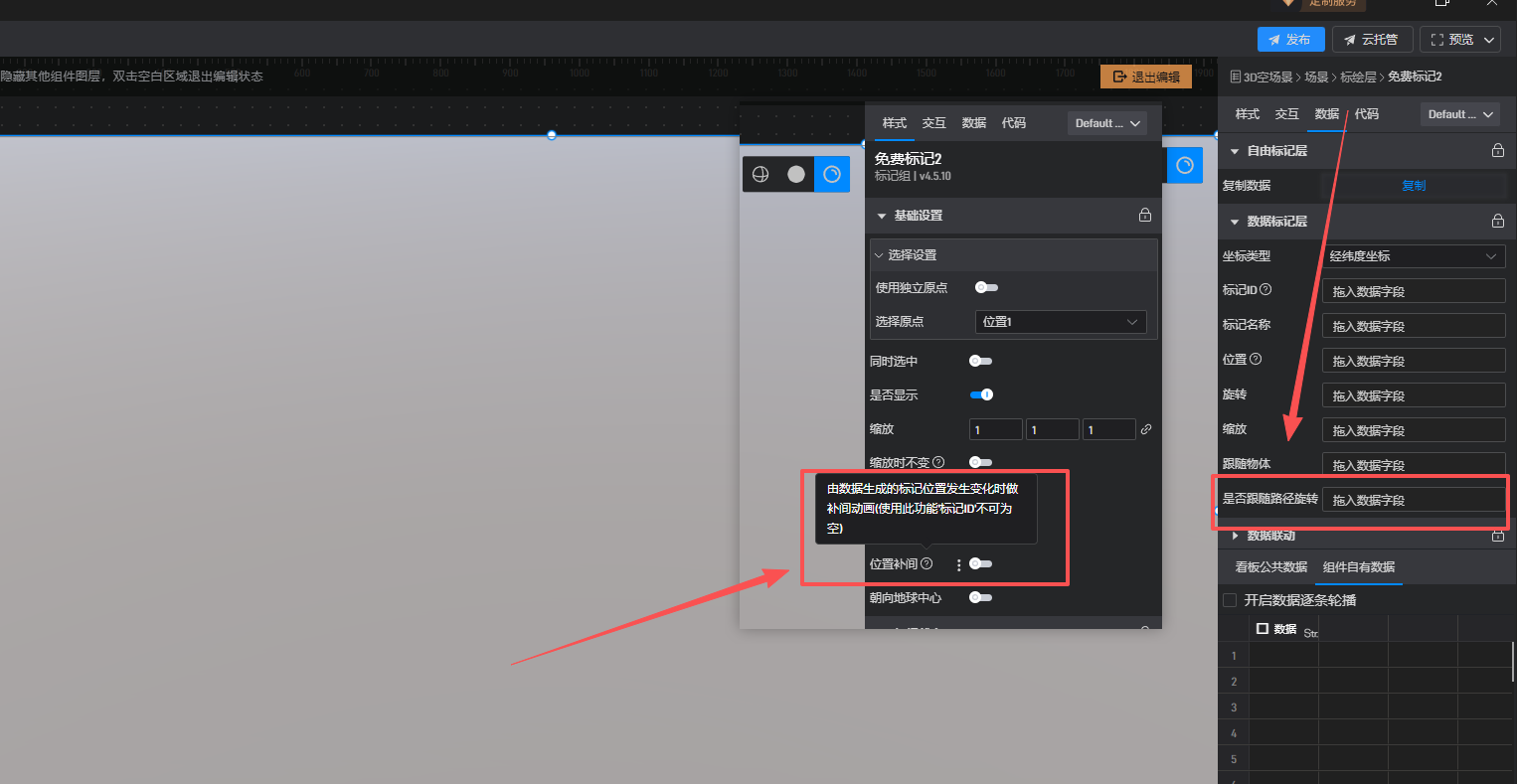
Task: Open the 选择原点 dropdown showing 位置1
Action: point(1060,322)
